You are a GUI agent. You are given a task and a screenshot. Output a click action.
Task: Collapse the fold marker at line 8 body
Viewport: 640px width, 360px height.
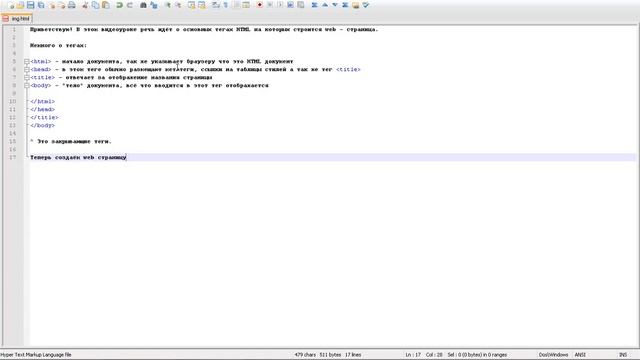27,86
